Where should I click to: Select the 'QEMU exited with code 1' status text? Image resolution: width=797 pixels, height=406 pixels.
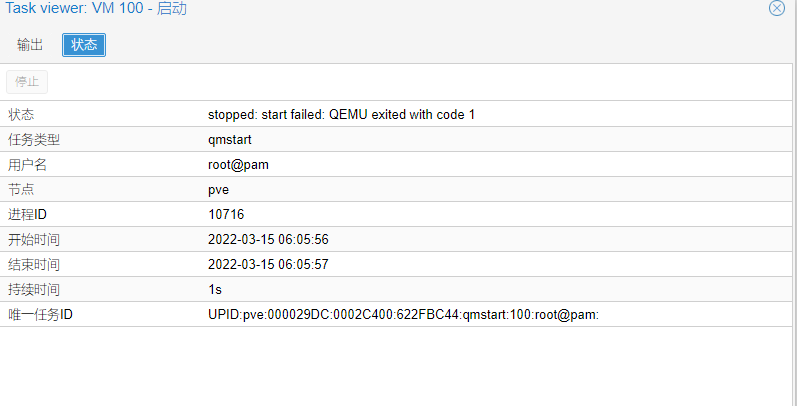click(x=402, y=115)
